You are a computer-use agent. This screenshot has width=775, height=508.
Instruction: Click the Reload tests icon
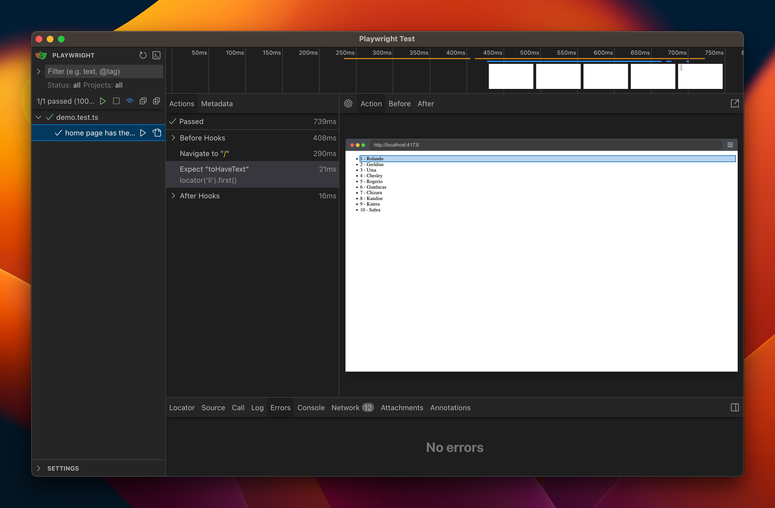click(143, 56)
